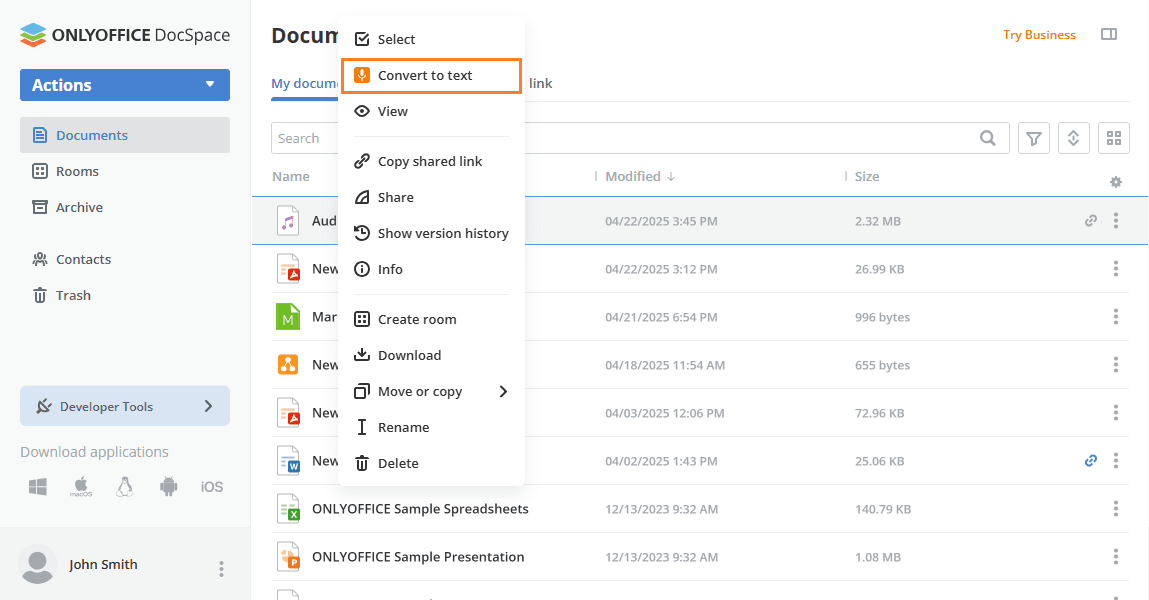1149x600 pixels.
Task: Click John Smith's avatar
Action: coord(37,564)
